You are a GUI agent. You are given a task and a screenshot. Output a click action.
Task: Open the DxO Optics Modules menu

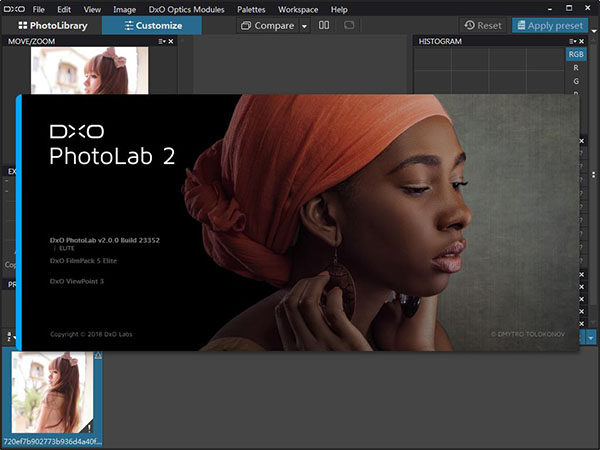click(x=186, y=10)
